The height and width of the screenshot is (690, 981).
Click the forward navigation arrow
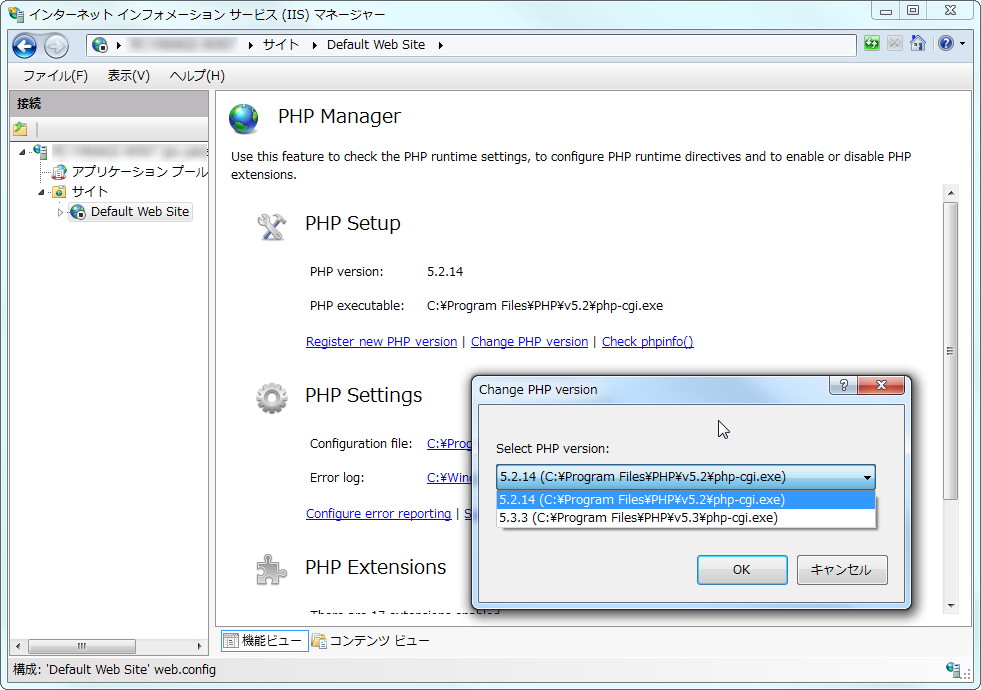click(56, 45)
